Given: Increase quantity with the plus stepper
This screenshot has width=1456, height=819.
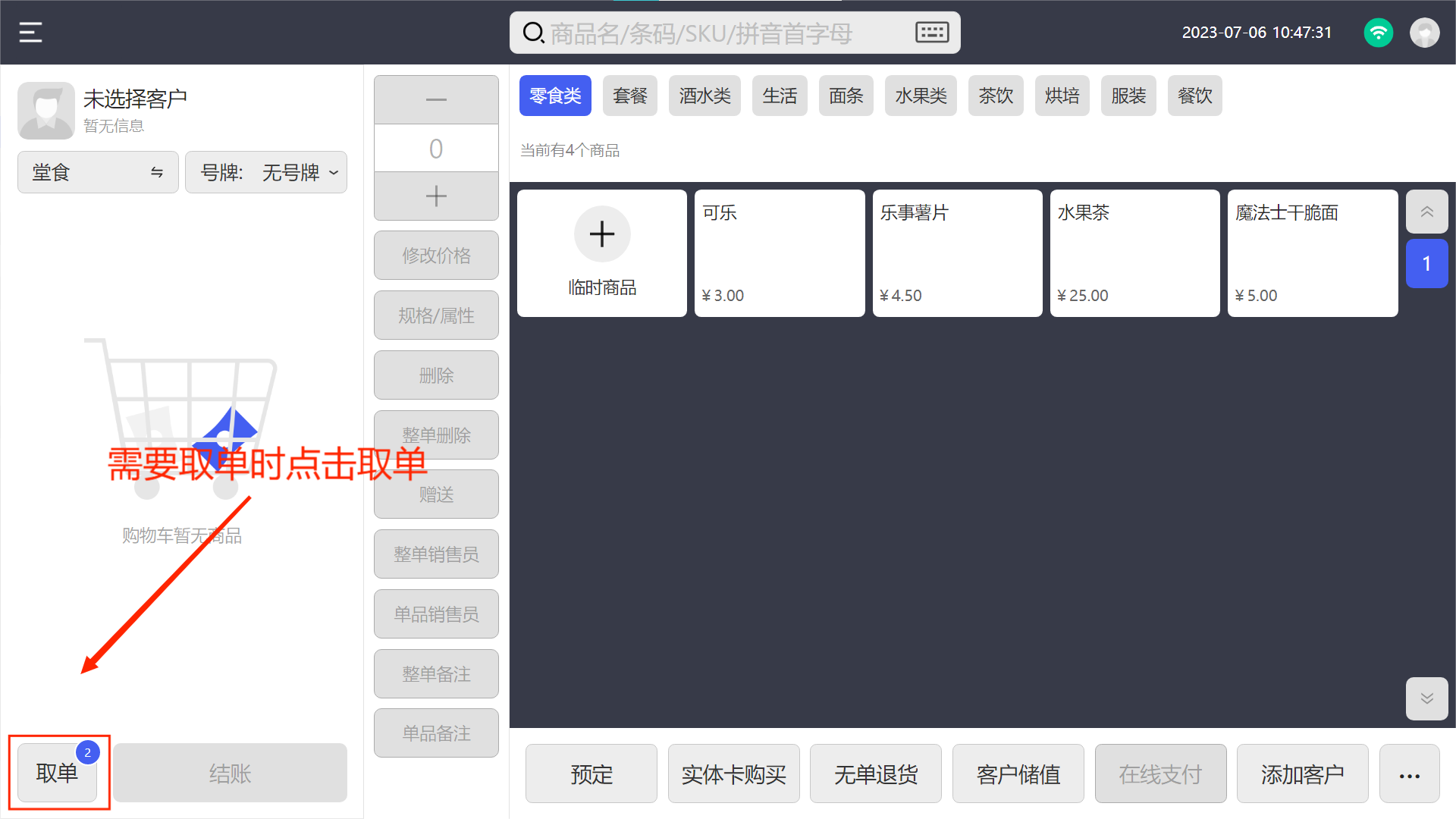Looking at the screenshot, I should coord(436,196).
